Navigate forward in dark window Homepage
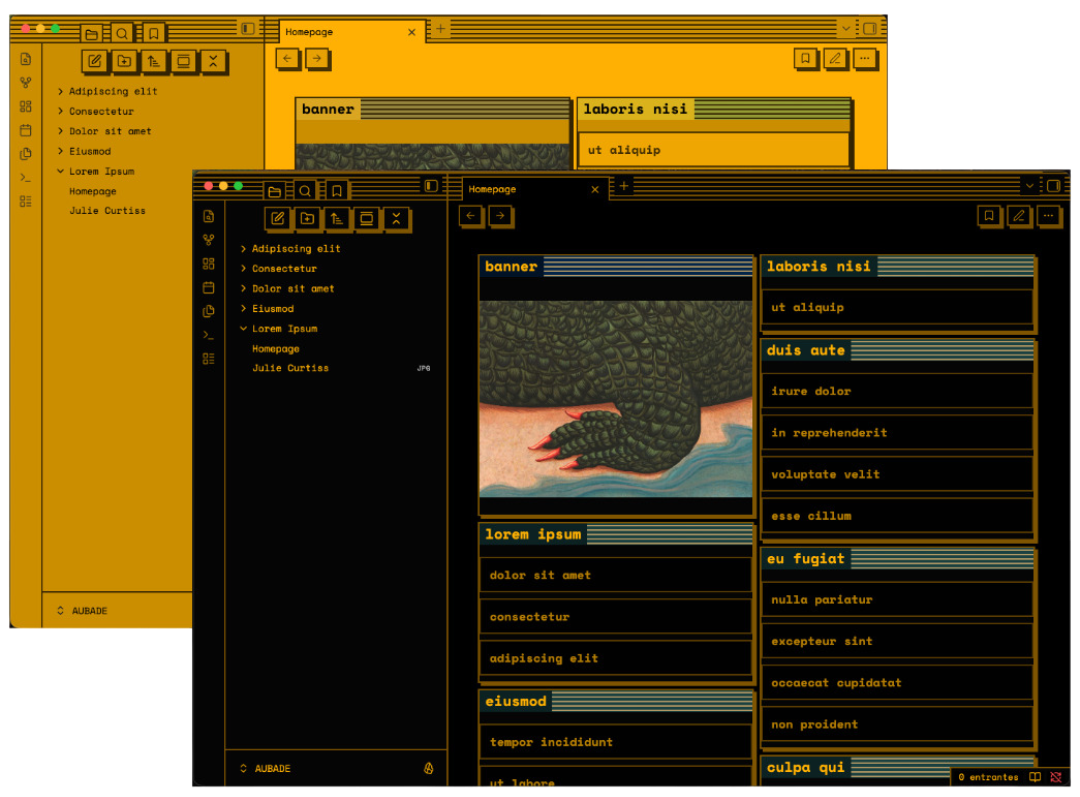 point(501,216)
